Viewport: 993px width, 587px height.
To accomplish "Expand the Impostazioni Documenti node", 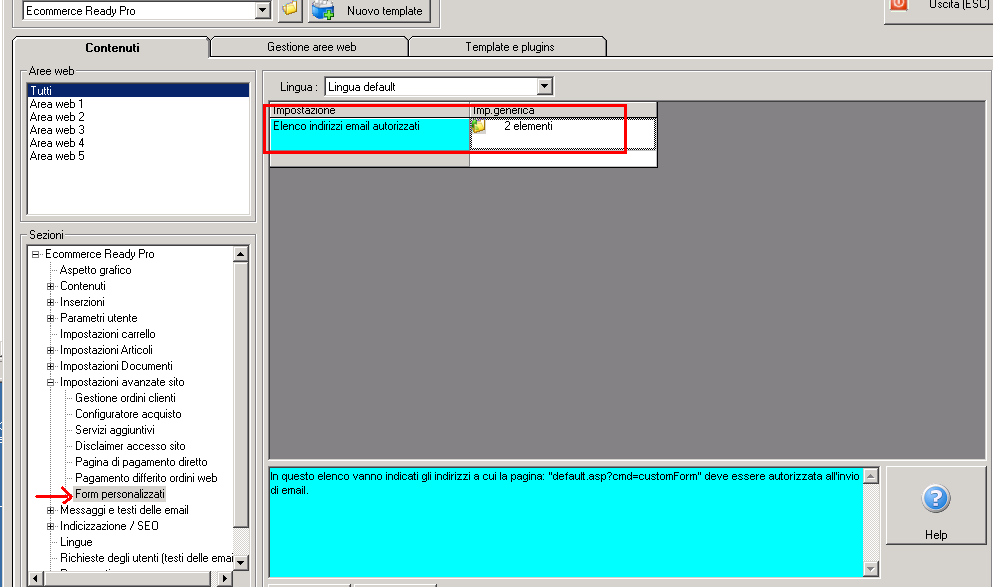I will [x=51, y=366].
